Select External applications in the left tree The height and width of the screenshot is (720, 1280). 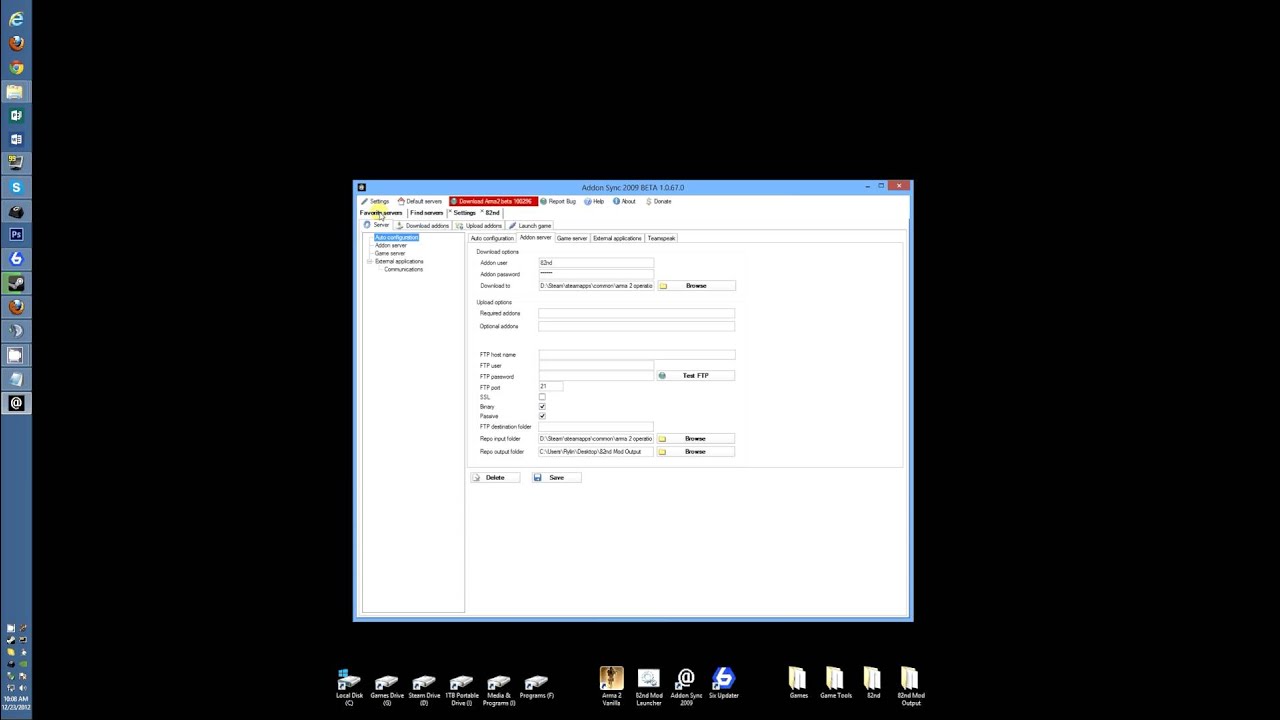coord(399,261)
